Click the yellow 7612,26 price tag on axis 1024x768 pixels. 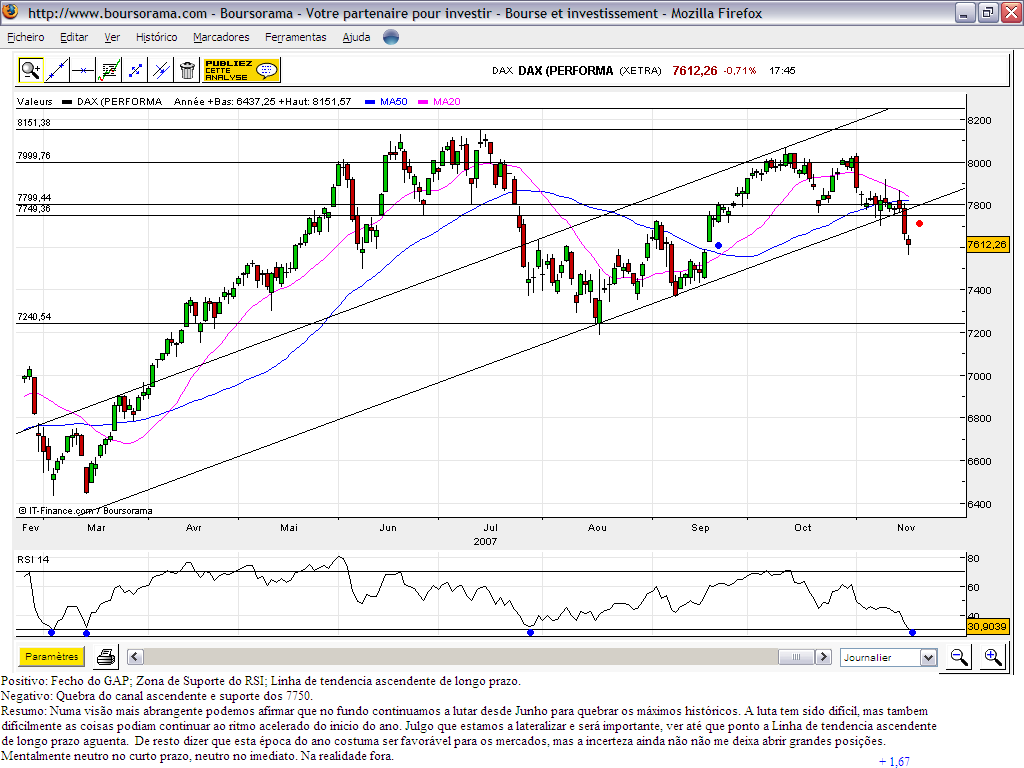tap(987, 244)
